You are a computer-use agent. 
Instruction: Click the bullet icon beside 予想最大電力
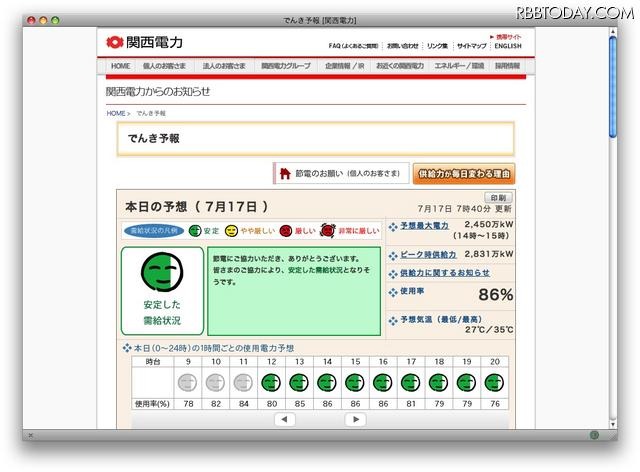click(x=393, y=227)
